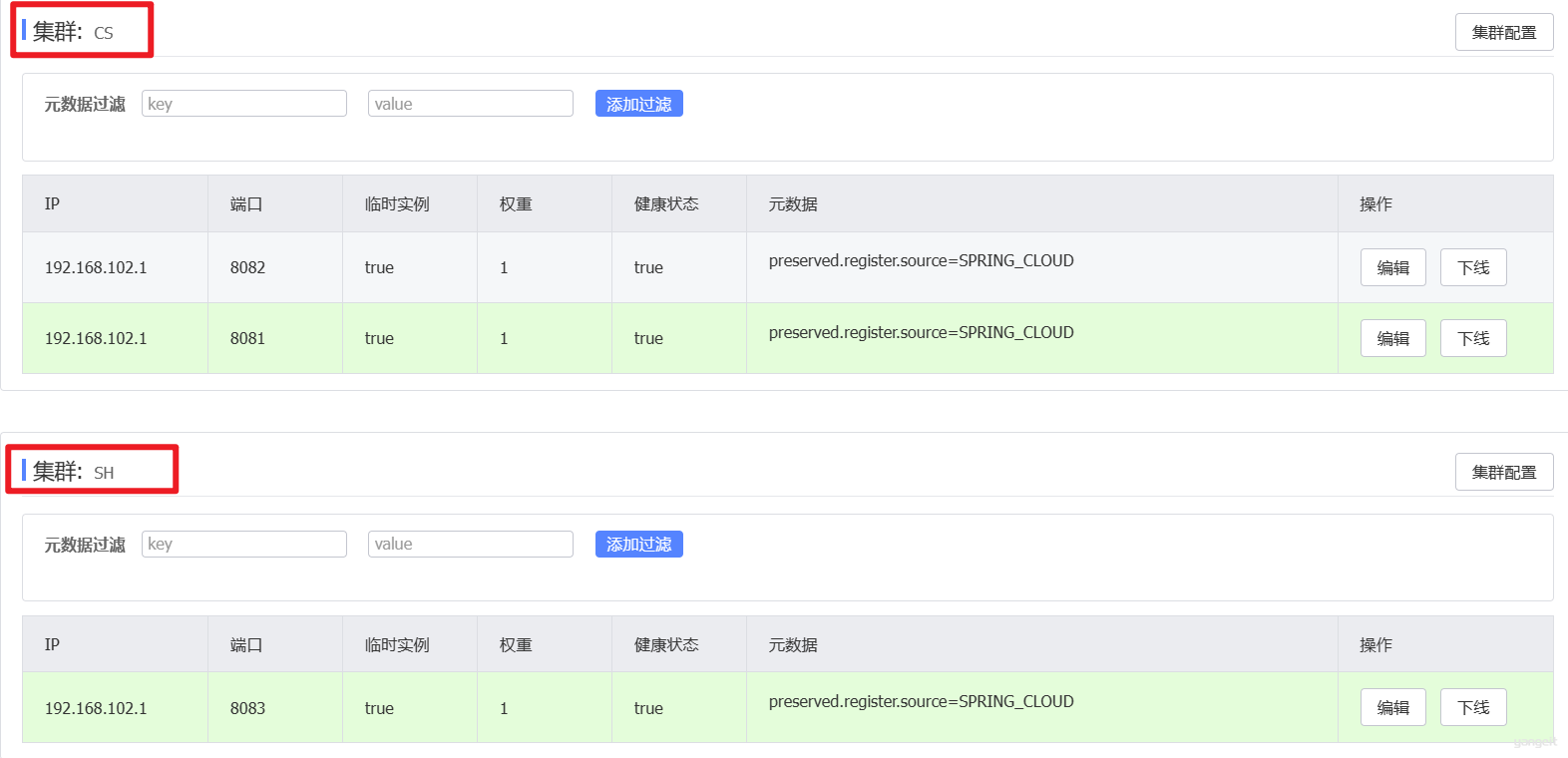
Task: Edit the instance on port 8083
Action: pos(1393,707)
